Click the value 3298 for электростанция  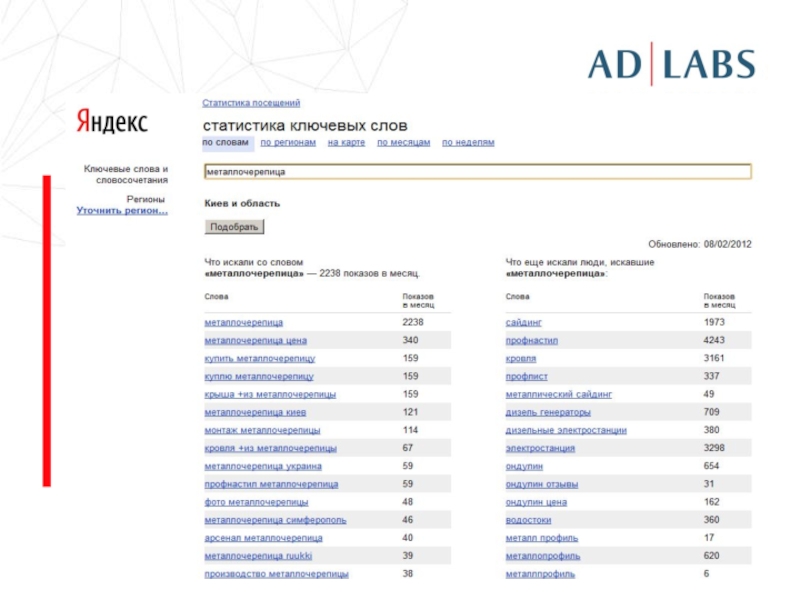click(x=714, y=448)
